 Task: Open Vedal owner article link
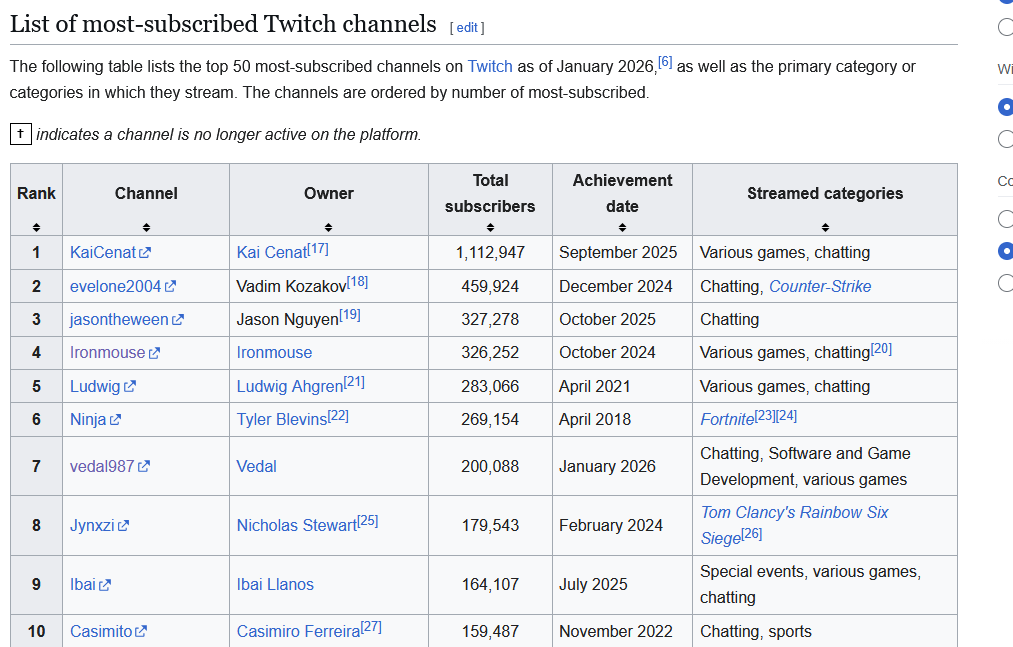pyautogui.click(x=256, y=467)
